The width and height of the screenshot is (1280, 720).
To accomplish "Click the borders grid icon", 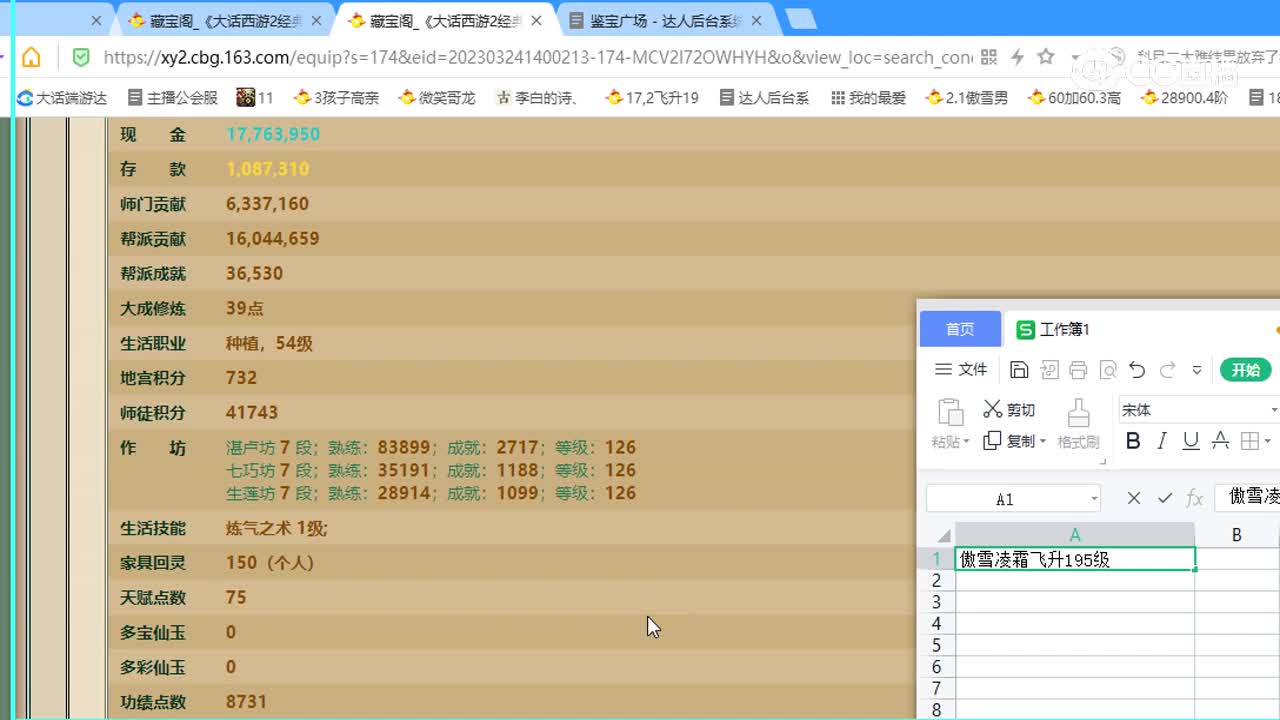I will pyautogui.click(x=1249, y=441).
